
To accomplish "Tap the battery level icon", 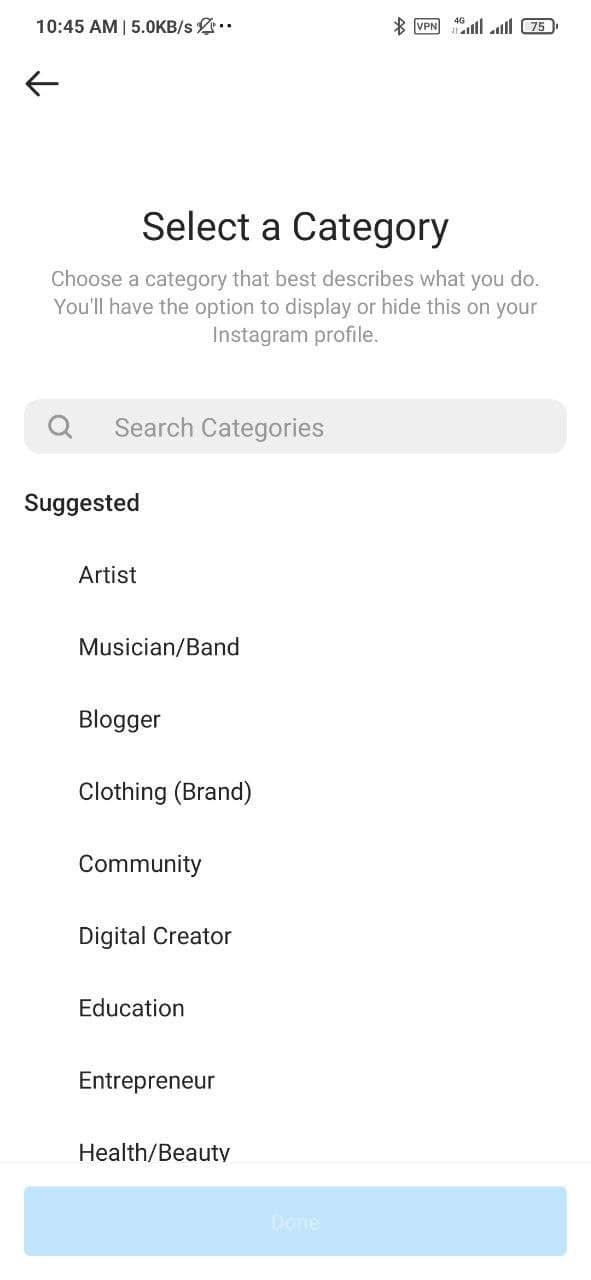I will coord(540,27).
